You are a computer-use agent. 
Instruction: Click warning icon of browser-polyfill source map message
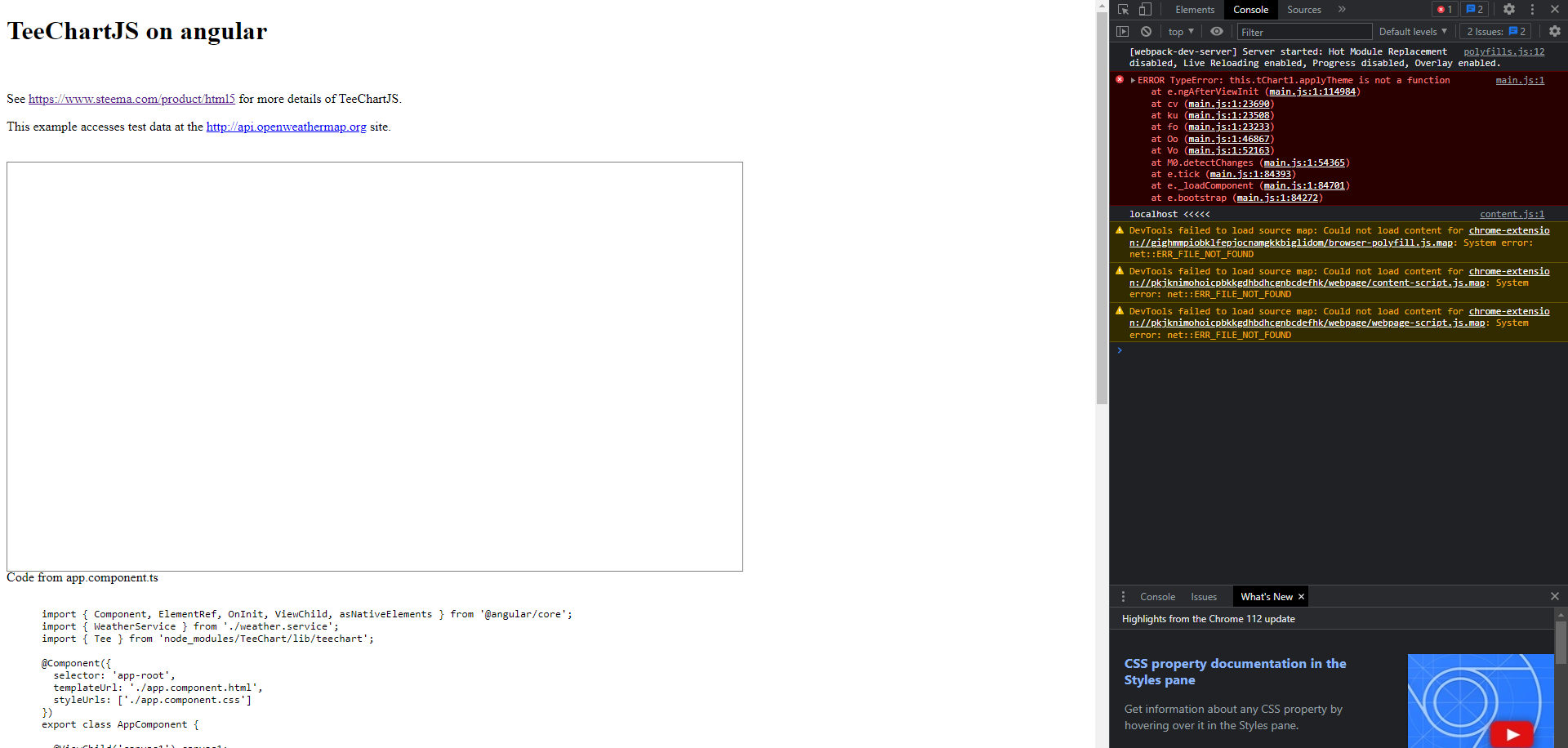pos(1120,230)
